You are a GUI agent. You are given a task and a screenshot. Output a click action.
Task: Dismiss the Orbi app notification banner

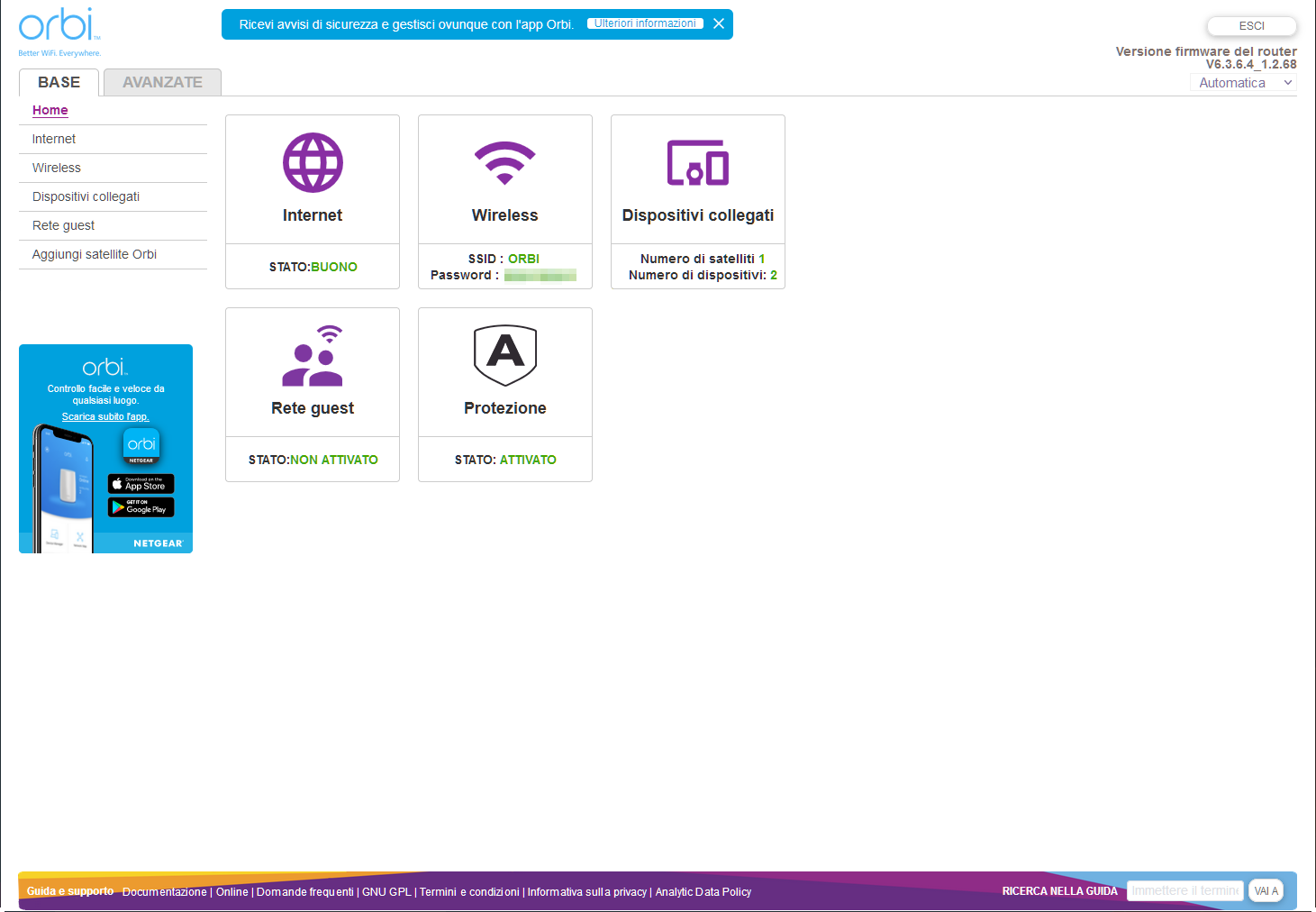pos(719,24)
